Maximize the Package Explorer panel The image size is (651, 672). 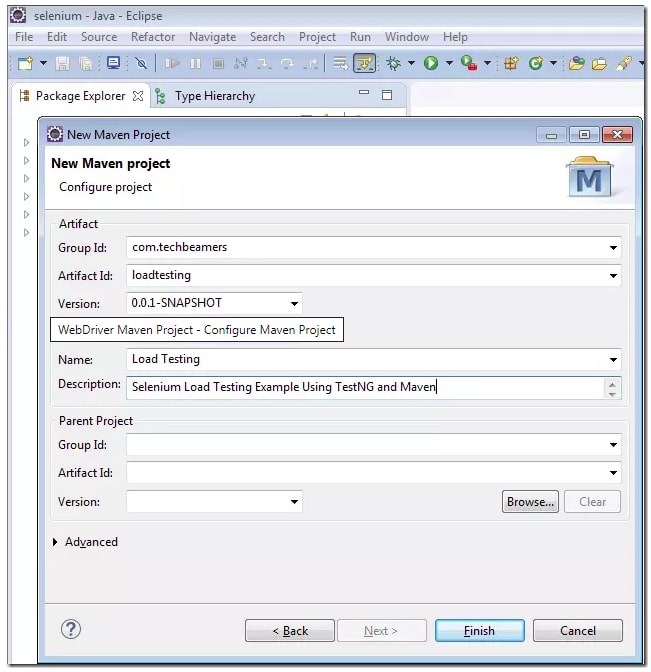[387, 95]
